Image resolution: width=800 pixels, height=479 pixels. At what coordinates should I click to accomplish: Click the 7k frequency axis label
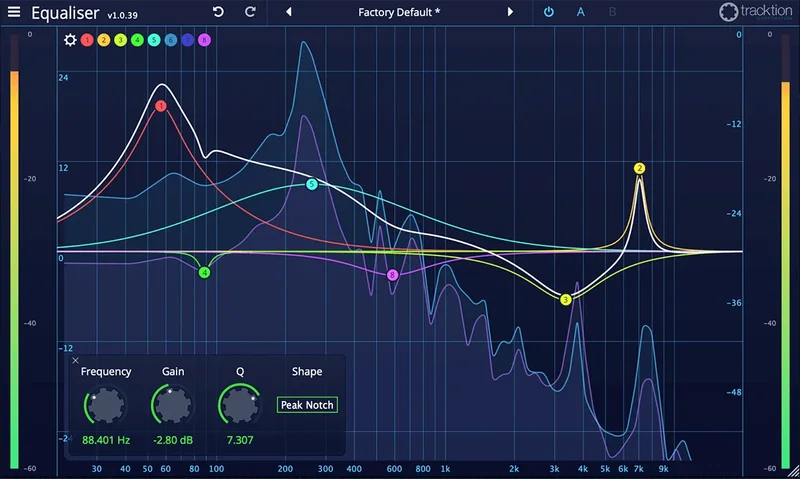point(639,469)
